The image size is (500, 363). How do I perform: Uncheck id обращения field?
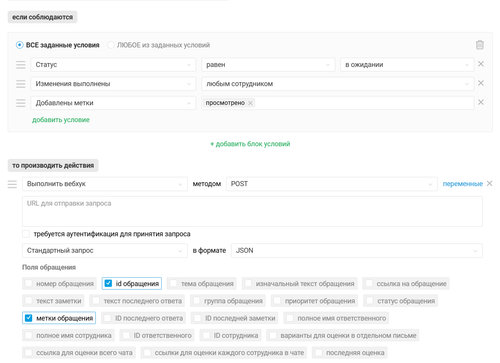pyautogui.click(x=108, y=283)
